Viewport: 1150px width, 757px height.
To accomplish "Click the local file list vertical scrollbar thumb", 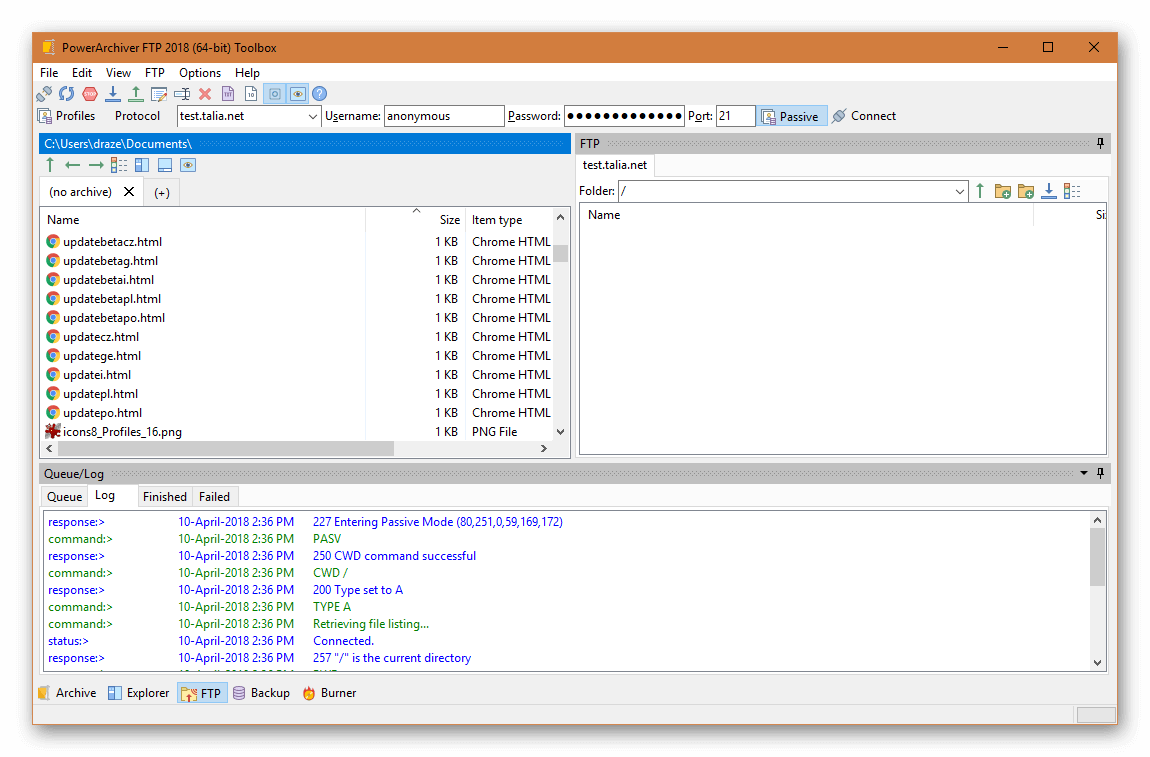I will point(561,253).
